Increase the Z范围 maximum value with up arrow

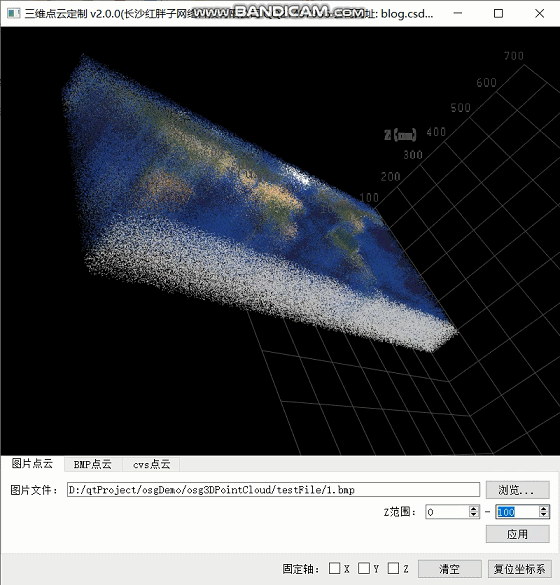click(544, 509)
